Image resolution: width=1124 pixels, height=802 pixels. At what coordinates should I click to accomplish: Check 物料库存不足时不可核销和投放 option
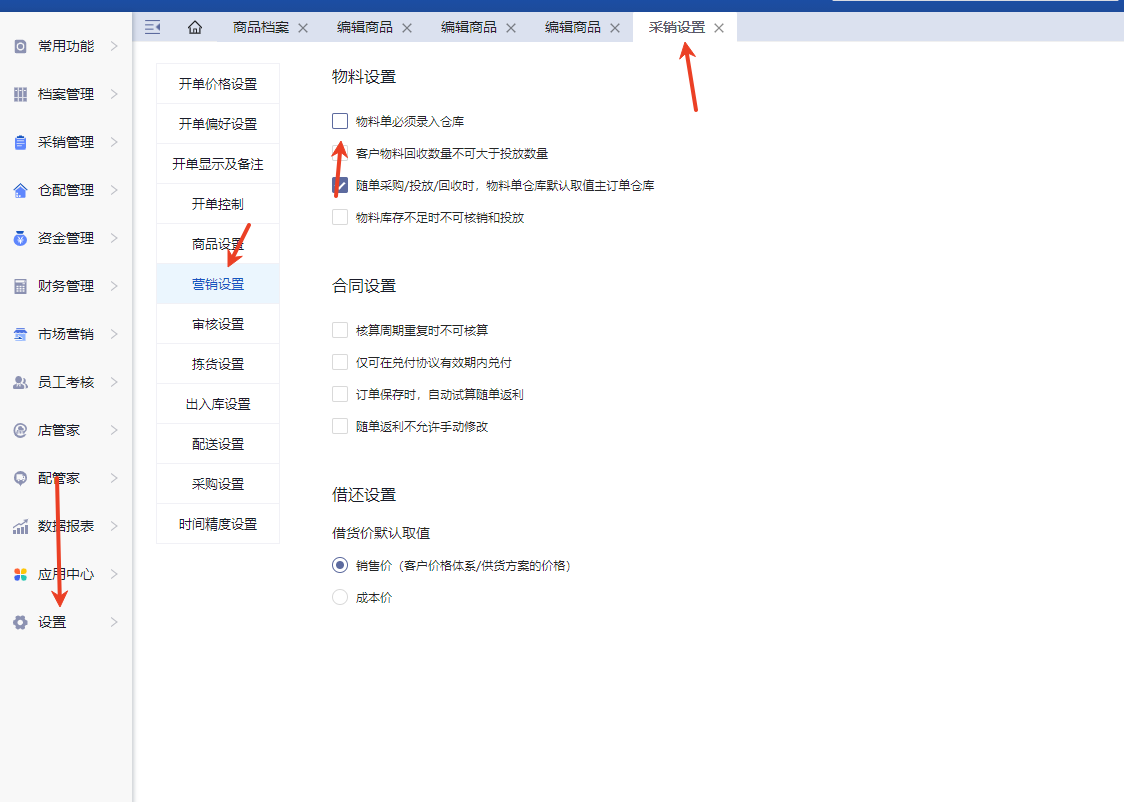click(x=340, y=217)
